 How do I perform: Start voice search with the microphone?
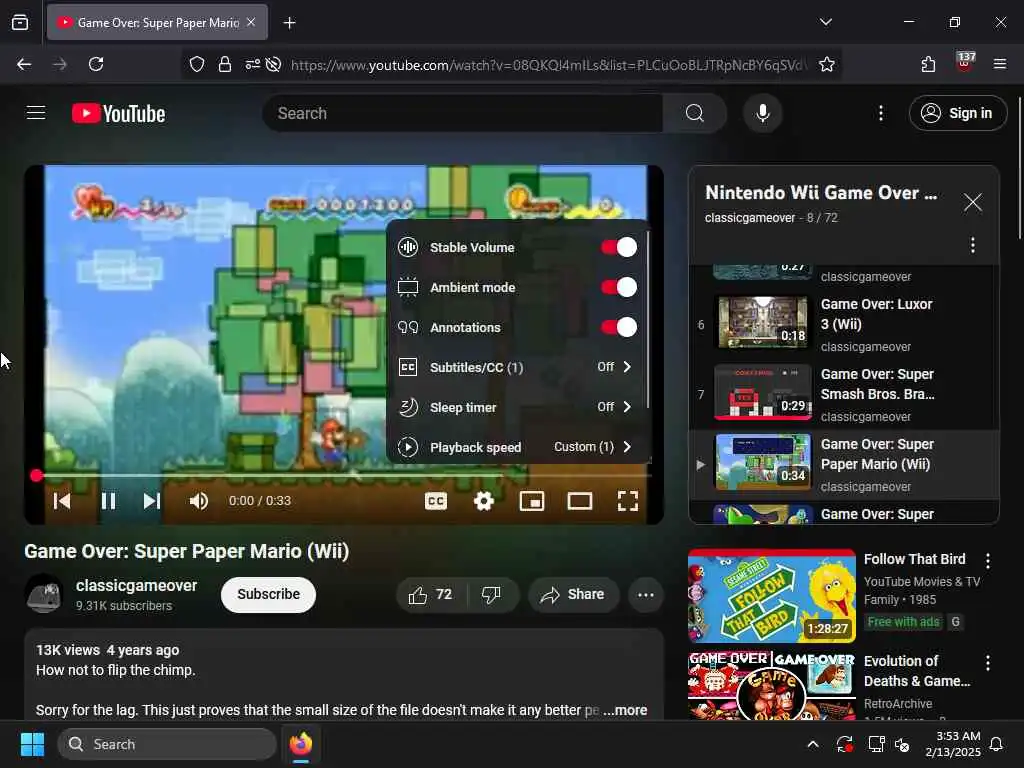[762, 113]
